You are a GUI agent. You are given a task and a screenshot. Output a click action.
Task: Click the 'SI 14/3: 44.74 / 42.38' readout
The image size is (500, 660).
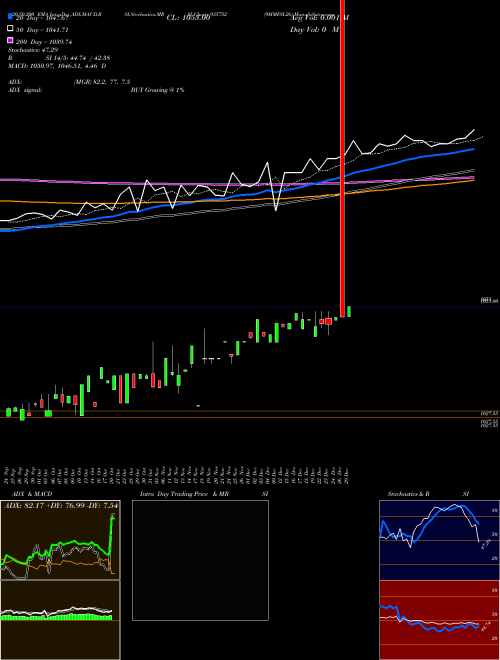(78, 58)
